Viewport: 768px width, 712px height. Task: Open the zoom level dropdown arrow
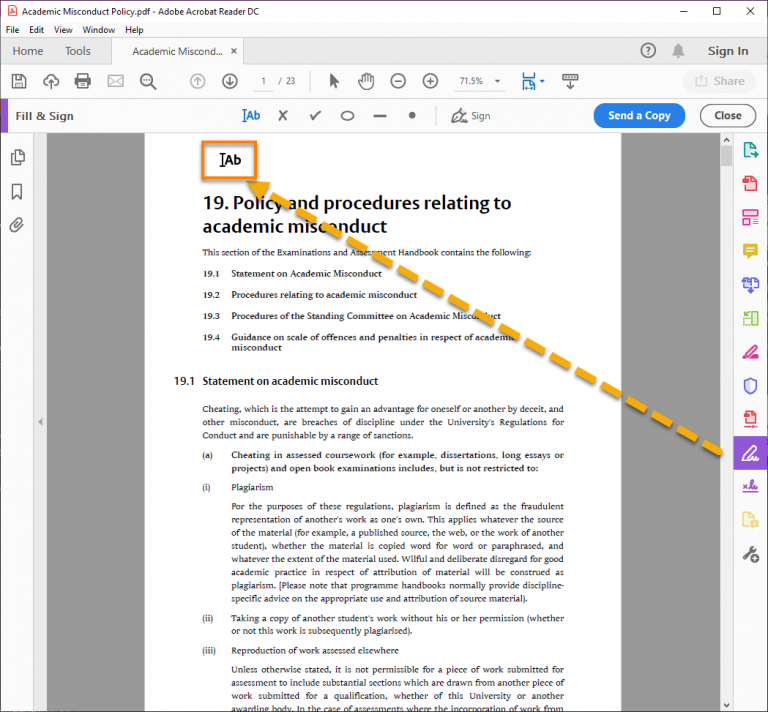point(498,81)
